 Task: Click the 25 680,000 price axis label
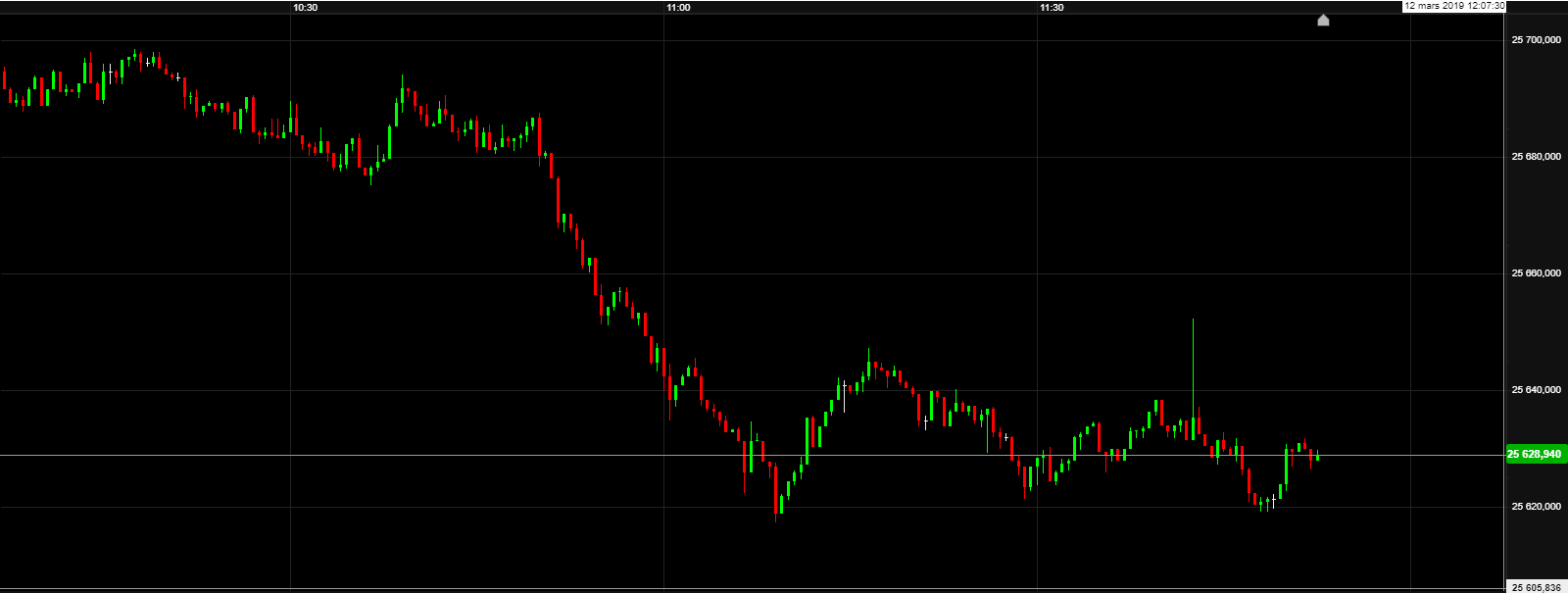[1537, 157]
